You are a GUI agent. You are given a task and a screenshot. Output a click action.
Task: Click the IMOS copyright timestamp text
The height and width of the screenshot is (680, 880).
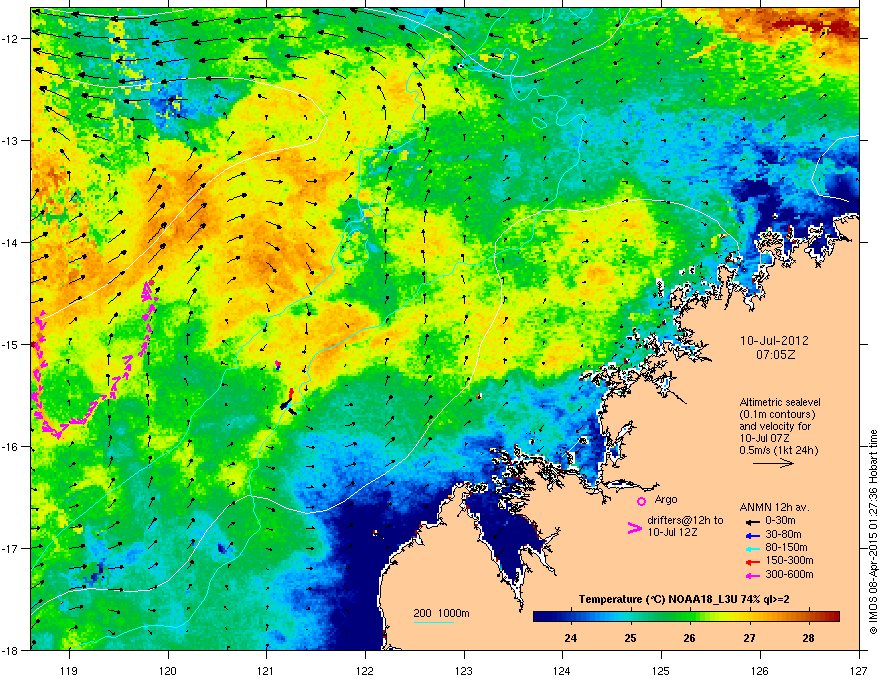pos(873,532)
